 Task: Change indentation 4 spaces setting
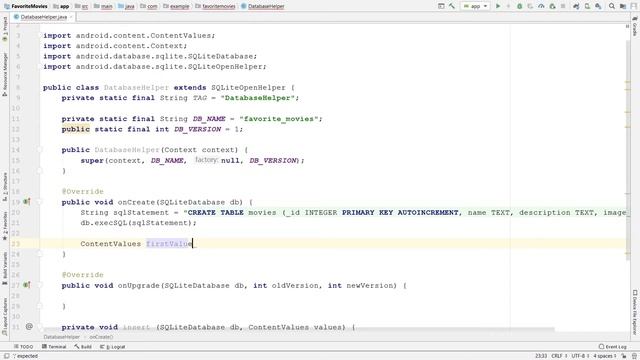[604, 356]
